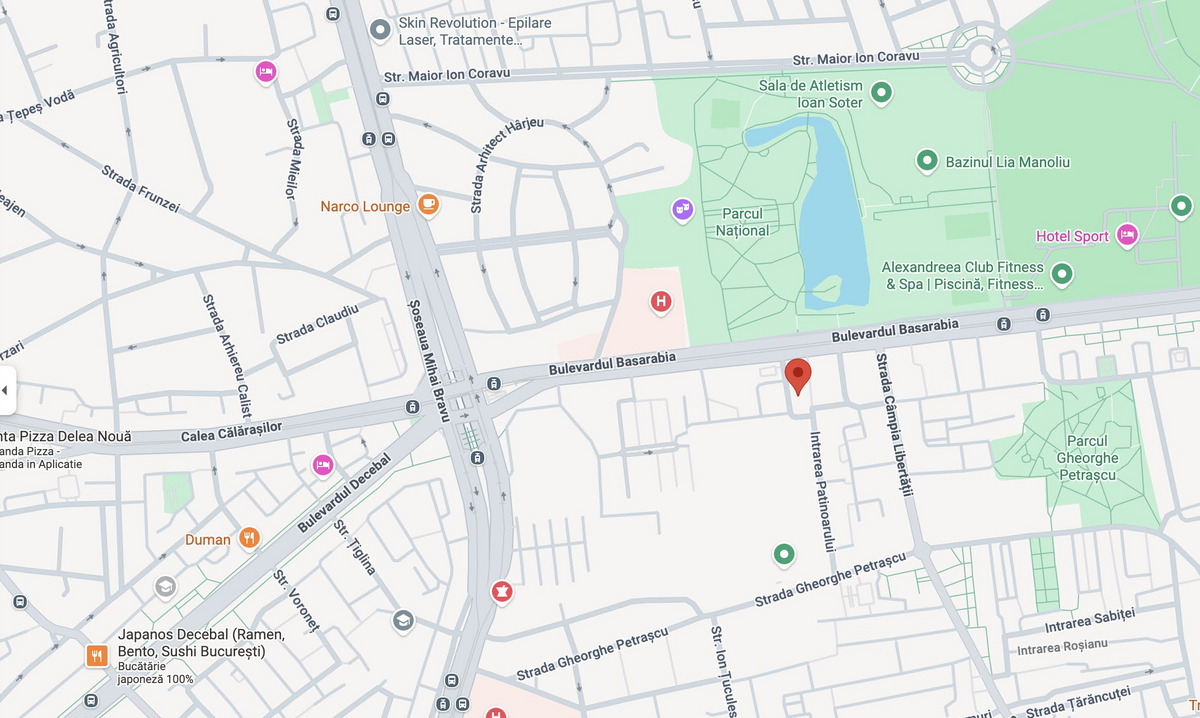Image resolution: width=1200 pixels, height=718 pixels.
Task: Select the Bazinul Lia Manoliu marker
Action: (927, 160)
